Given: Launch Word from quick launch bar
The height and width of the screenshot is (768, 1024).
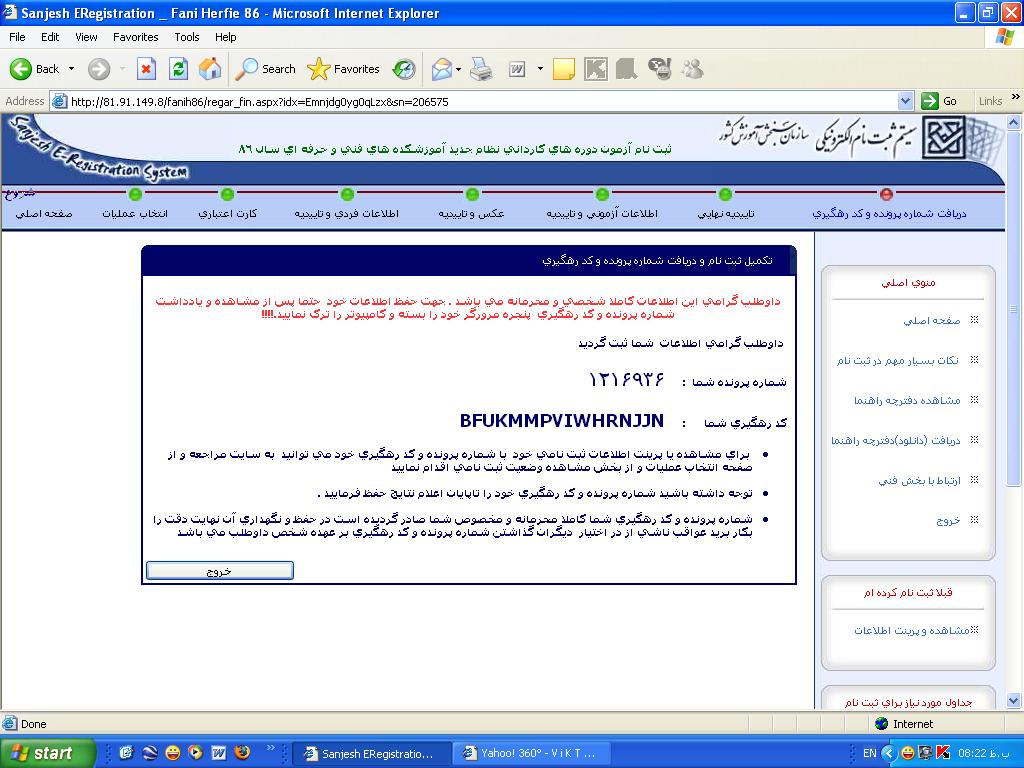Looking at the screenshot, I should (x=218, y=753).
